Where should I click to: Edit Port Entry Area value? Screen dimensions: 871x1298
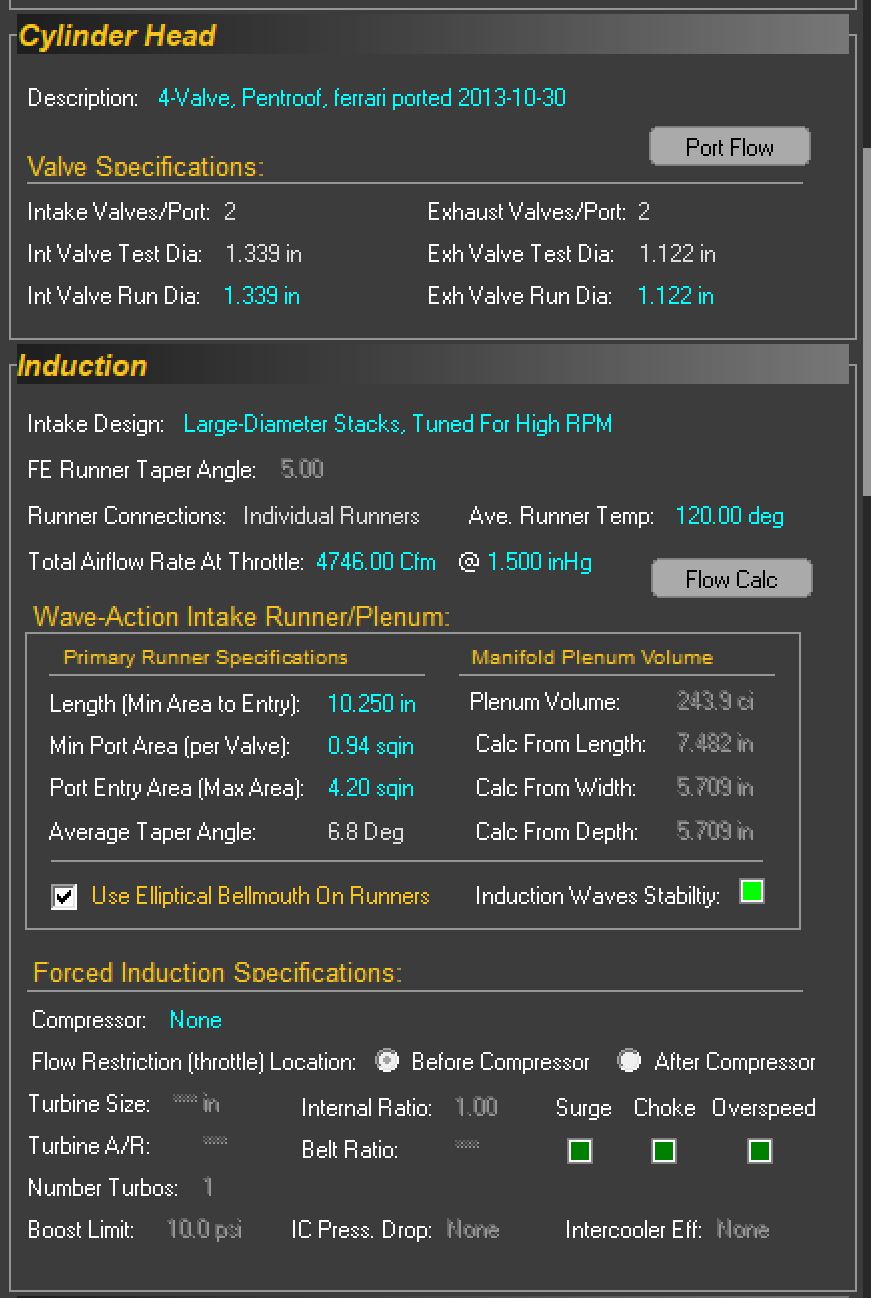[x=370, y=788]
